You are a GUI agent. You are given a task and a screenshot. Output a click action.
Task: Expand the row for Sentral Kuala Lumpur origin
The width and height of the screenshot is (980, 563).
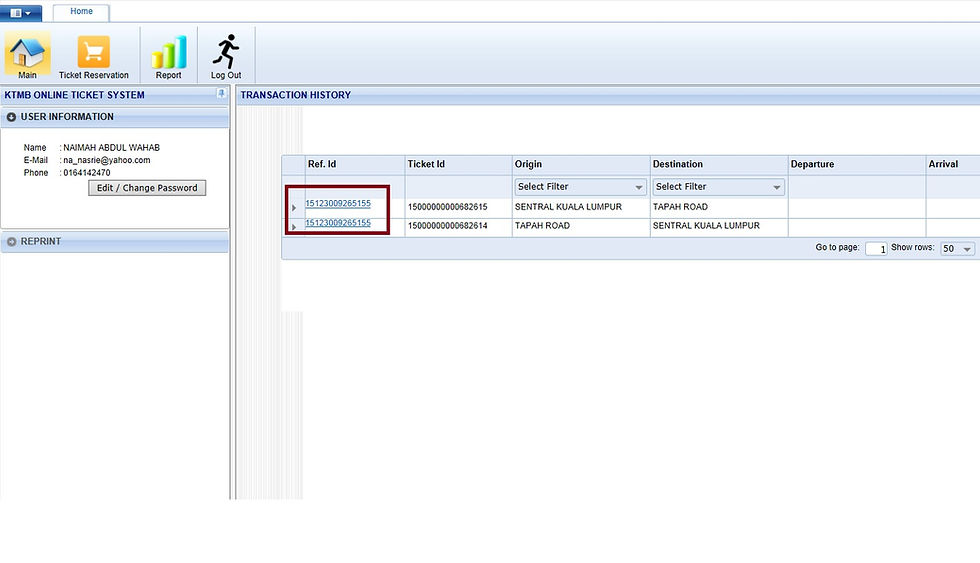[x=294, y=207]
